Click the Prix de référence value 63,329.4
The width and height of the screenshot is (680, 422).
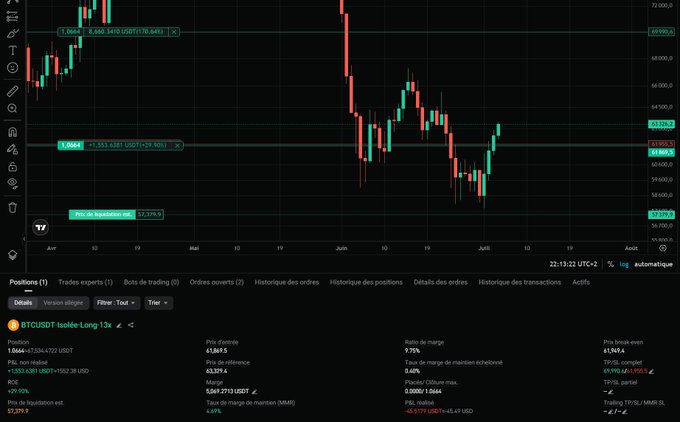[216, 371]
